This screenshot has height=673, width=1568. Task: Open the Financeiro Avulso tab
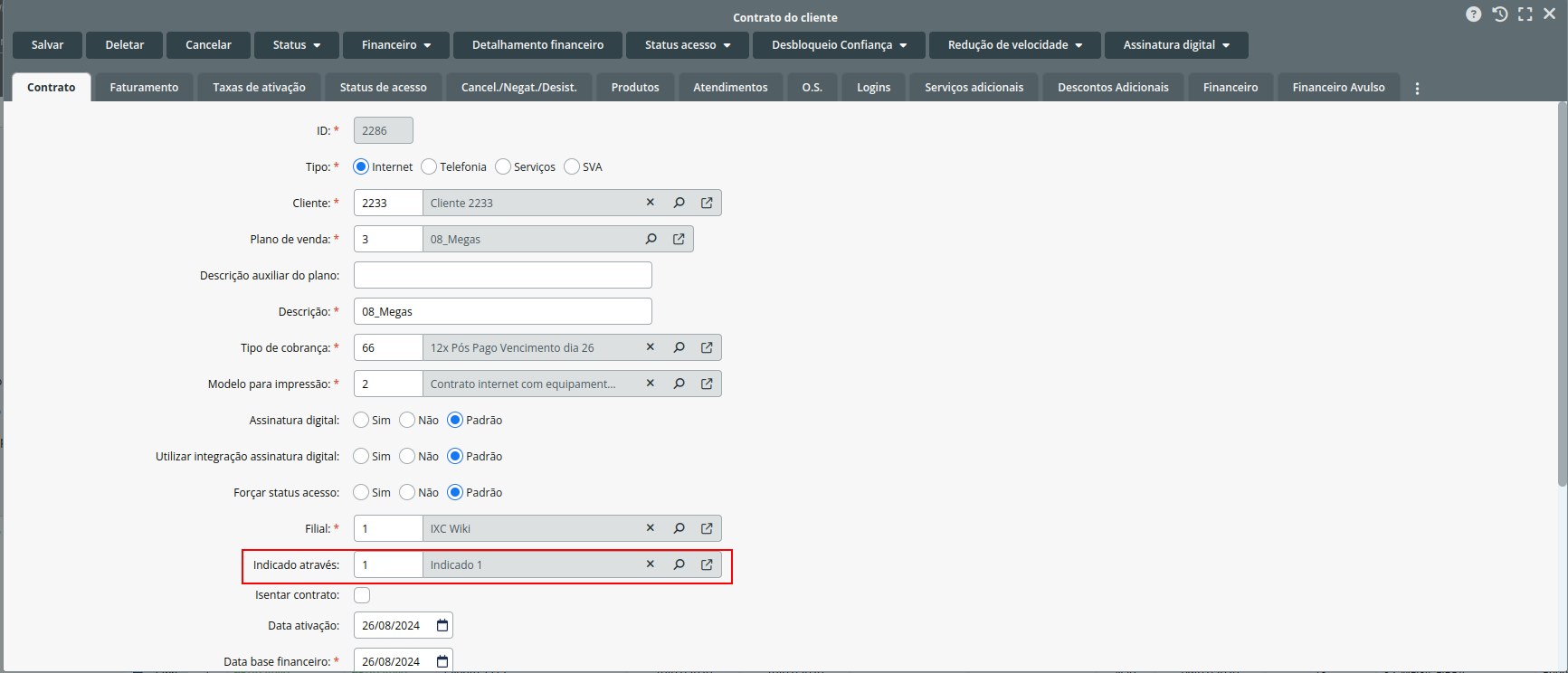pos(1338,88)
